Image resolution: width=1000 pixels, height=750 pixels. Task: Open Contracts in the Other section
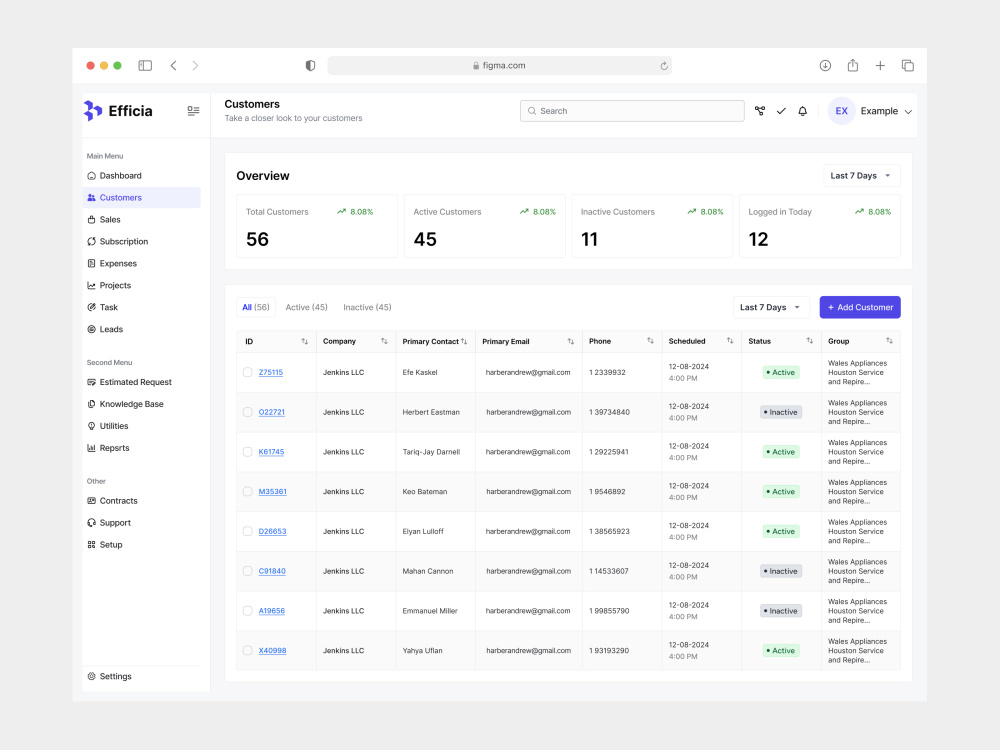tap(141, 501)
